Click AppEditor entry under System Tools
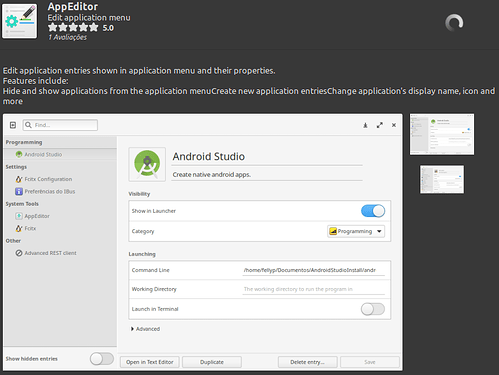 (x=33, y=216)
